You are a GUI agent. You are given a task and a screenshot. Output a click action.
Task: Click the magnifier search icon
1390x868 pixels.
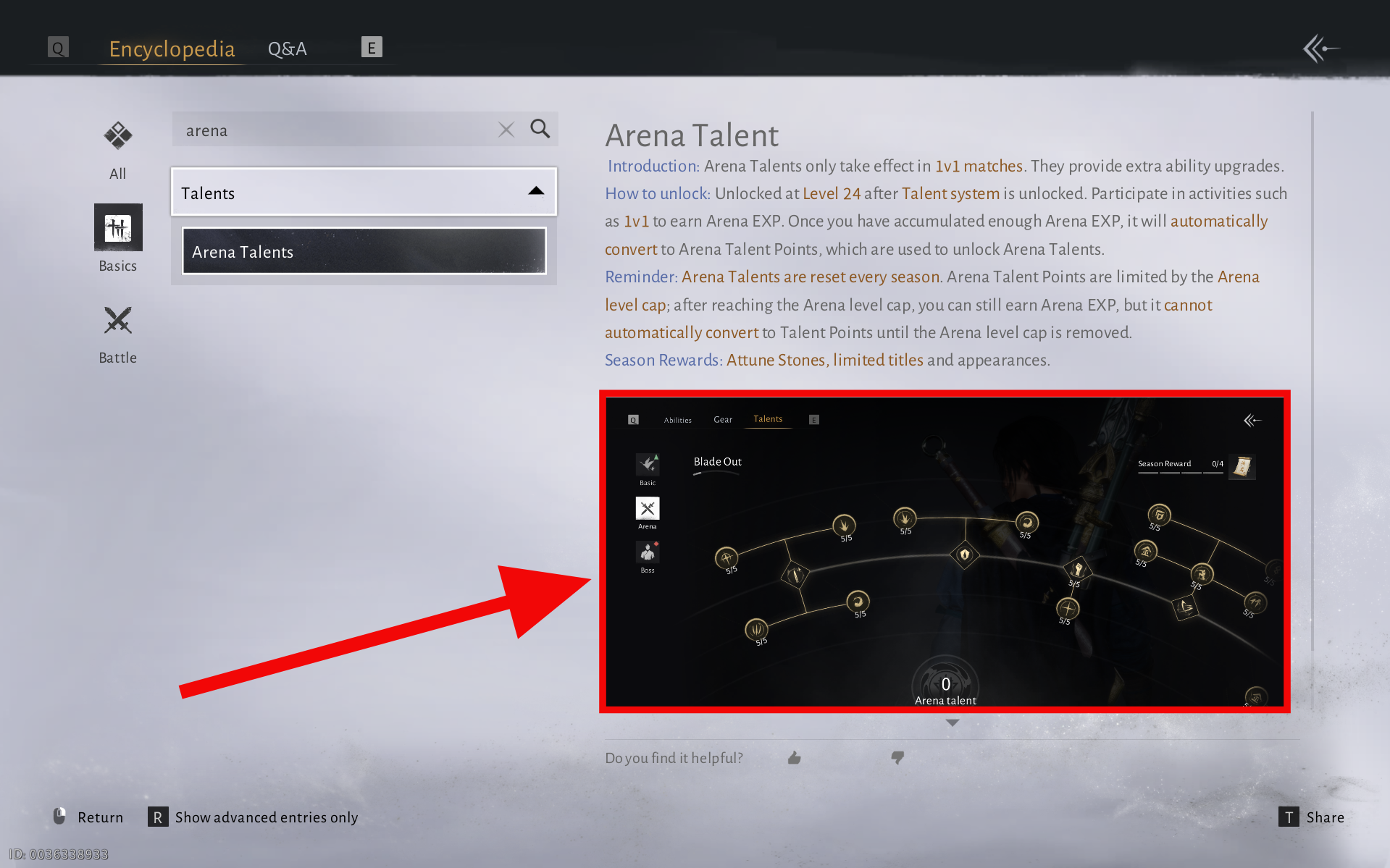(540, 129)
